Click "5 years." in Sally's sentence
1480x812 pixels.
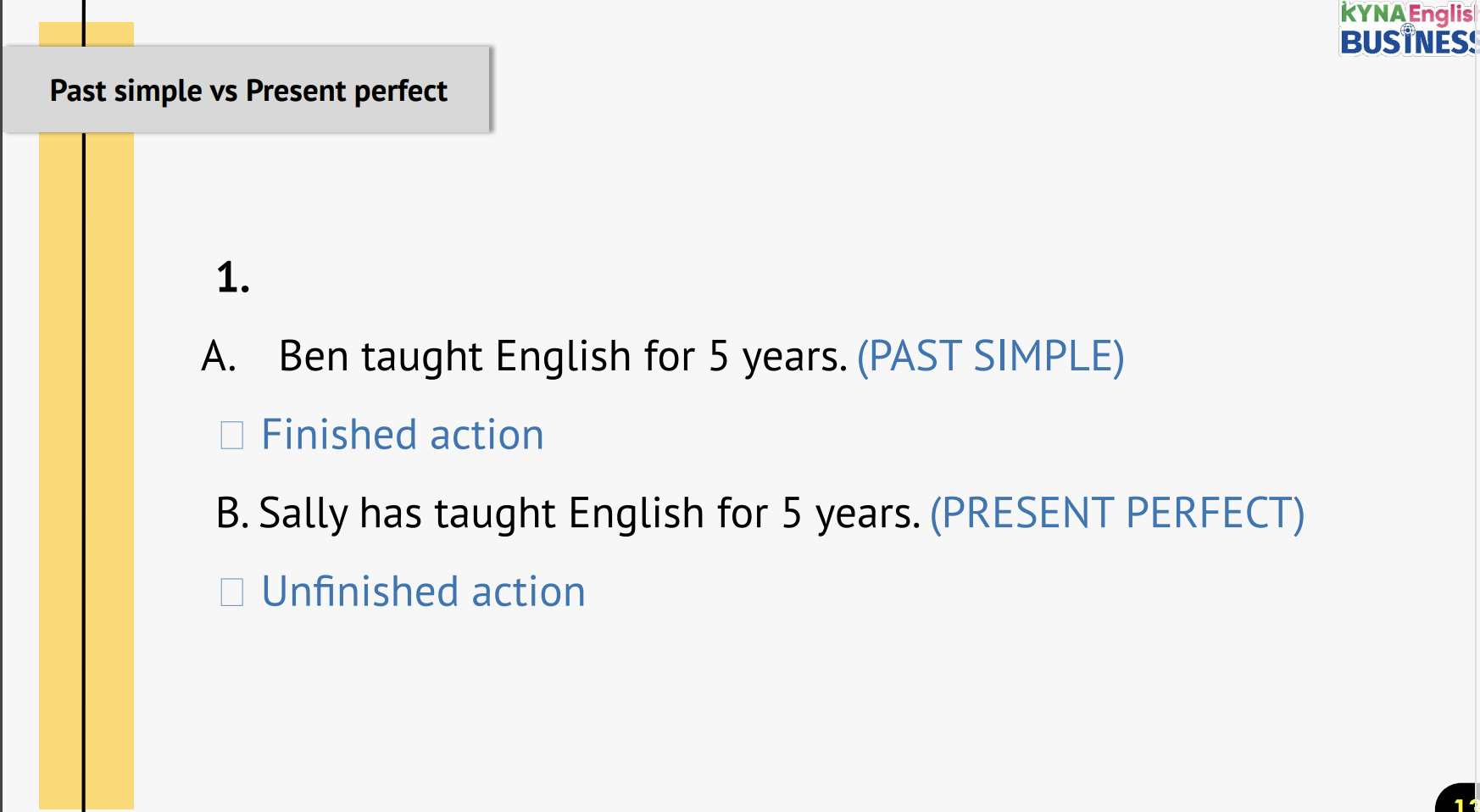coord(850,514)
